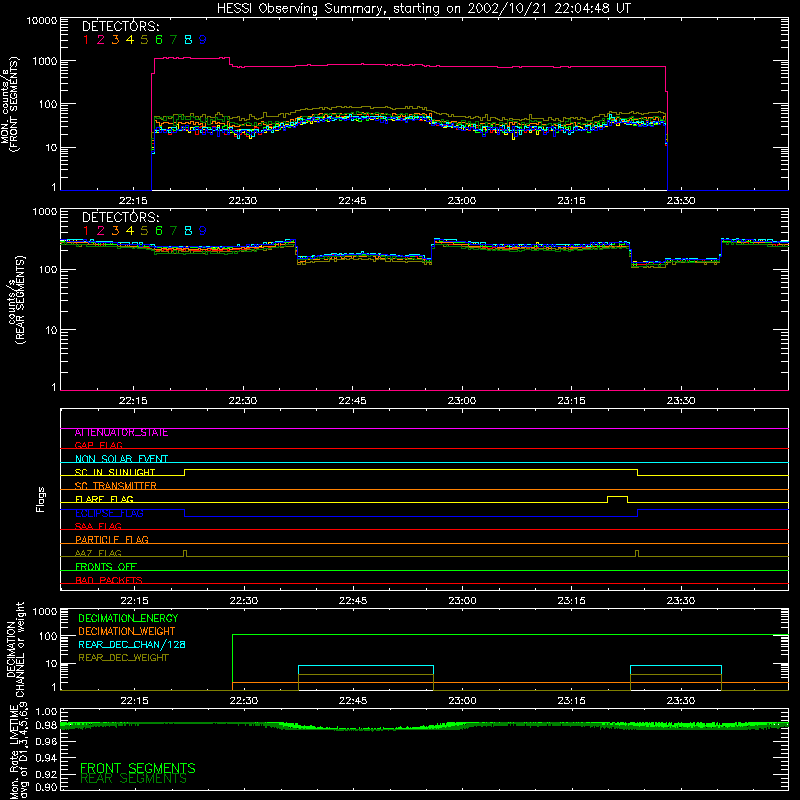Select detector 4 number in front segments legend

tap(130, 40)
